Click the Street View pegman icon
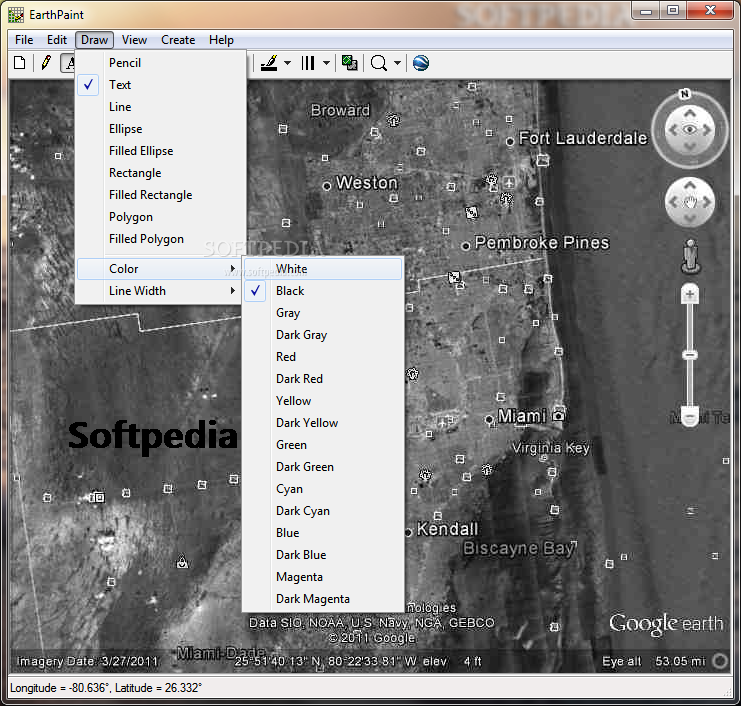 click(690, 256)
